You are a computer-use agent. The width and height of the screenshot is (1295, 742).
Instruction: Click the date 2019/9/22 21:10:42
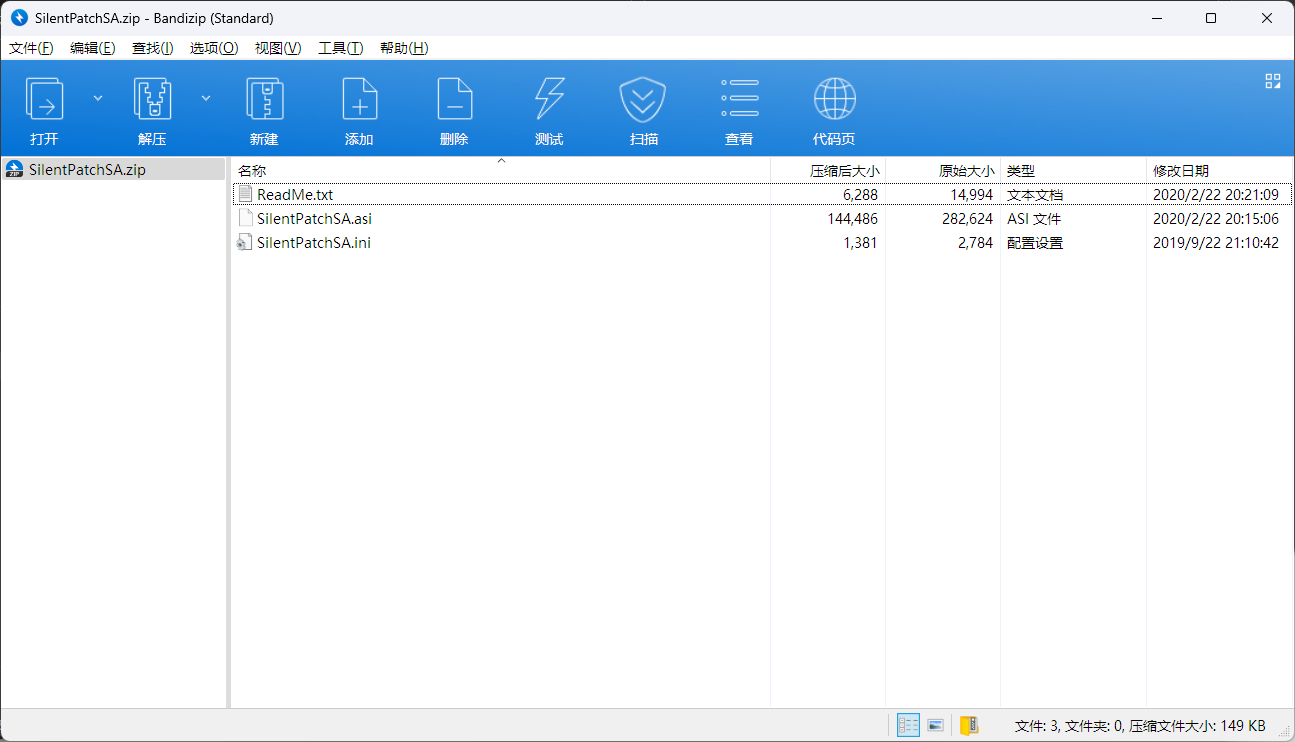pos(1216,242)
